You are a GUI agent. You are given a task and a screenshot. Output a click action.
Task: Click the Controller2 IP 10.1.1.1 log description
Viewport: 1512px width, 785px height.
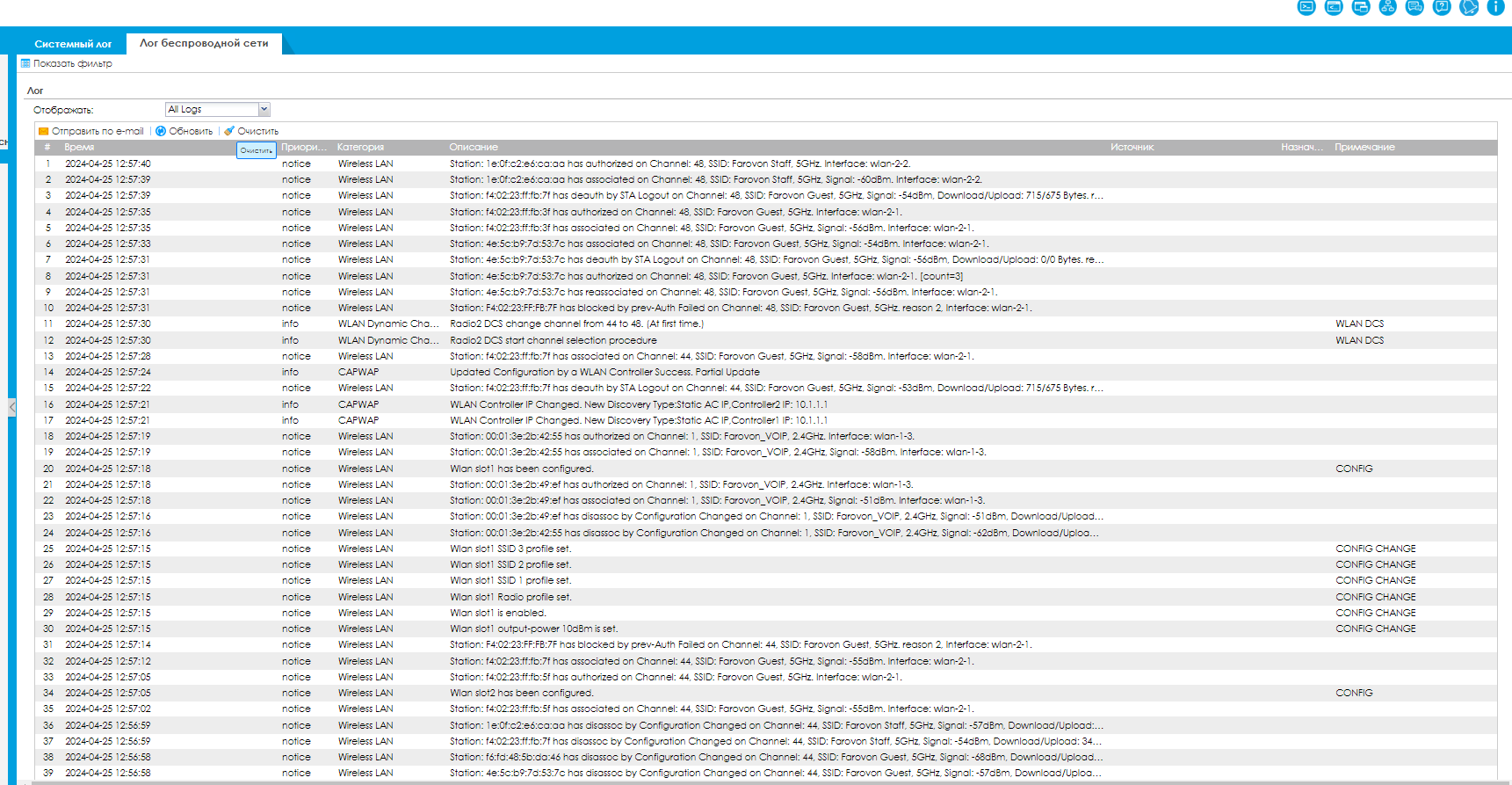[x=639, y=404]
